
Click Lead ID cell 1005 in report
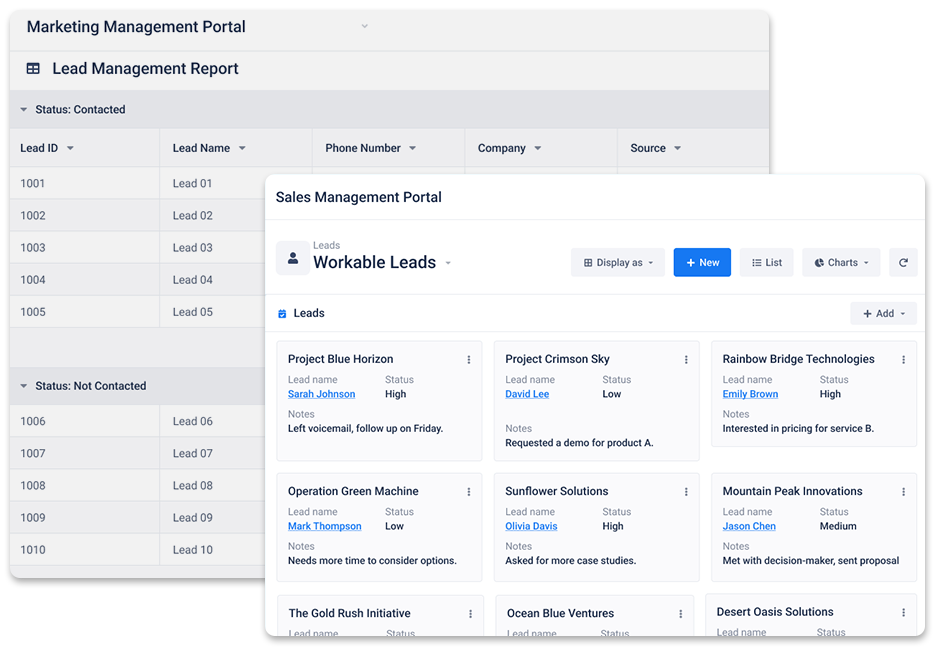[85, 312]
